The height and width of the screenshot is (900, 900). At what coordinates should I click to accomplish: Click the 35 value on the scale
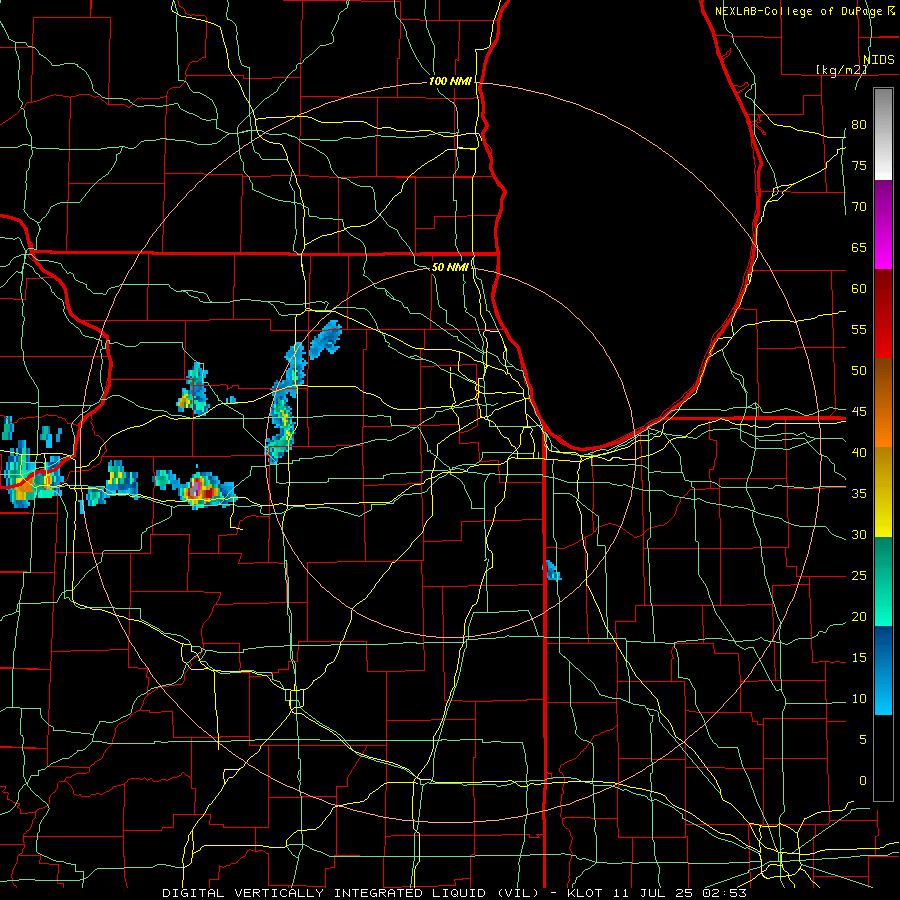859,494
